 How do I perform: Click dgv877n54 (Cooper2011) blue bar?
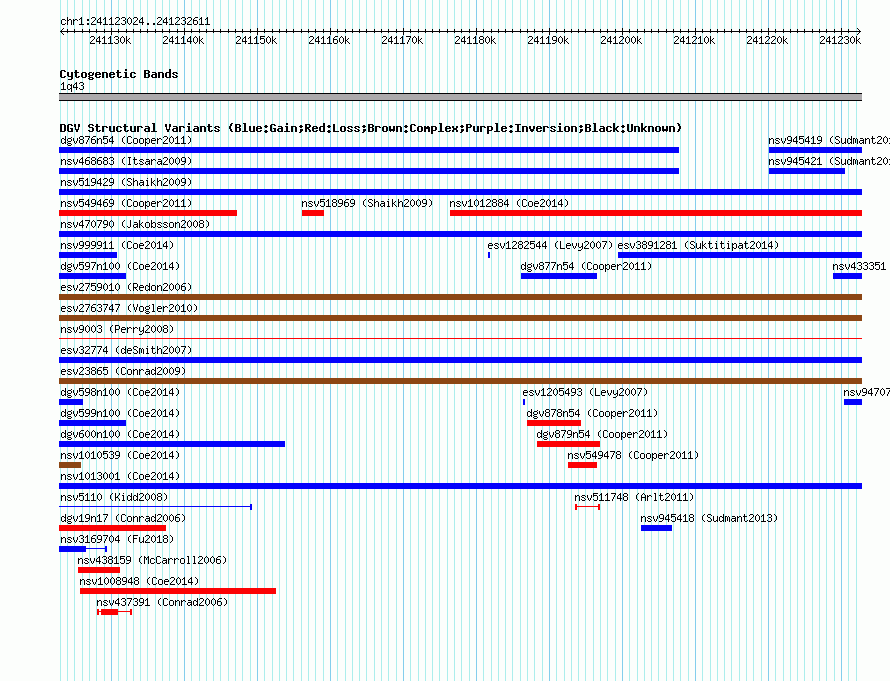pyautogui.click(x=559, y=276)
